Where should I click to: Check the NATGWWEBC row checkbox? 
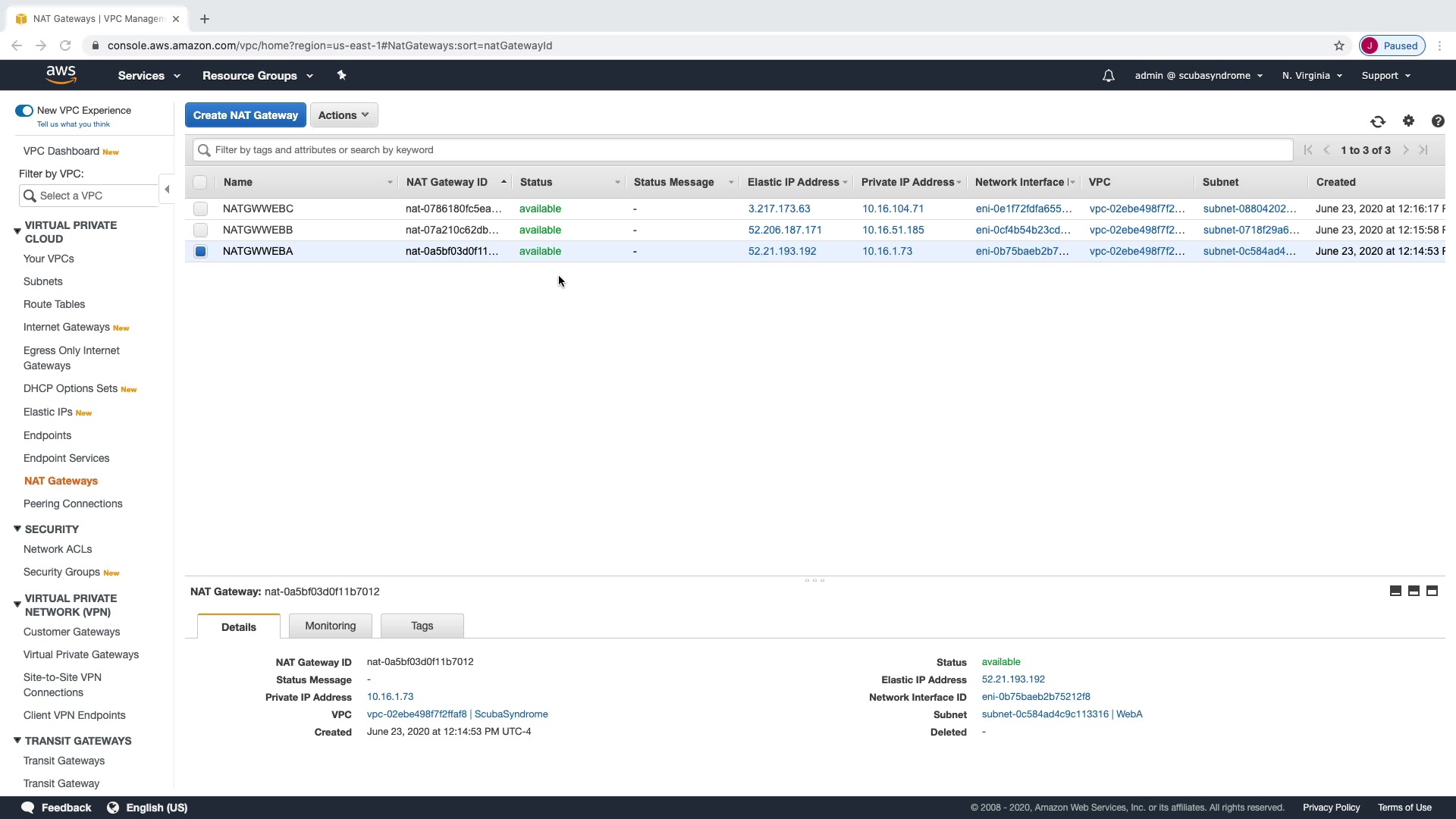(x=200, y=209)
